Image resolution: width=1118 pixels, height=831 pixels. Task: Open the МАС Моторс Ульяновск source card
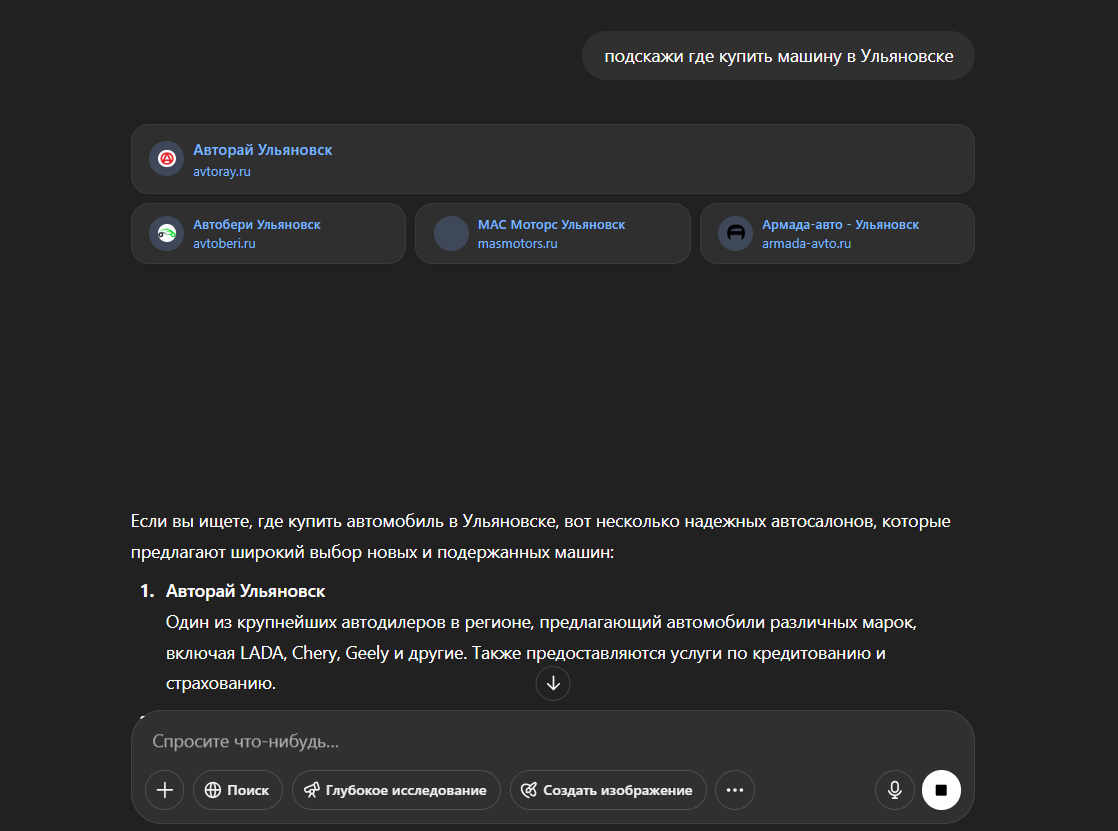[553, 233]
